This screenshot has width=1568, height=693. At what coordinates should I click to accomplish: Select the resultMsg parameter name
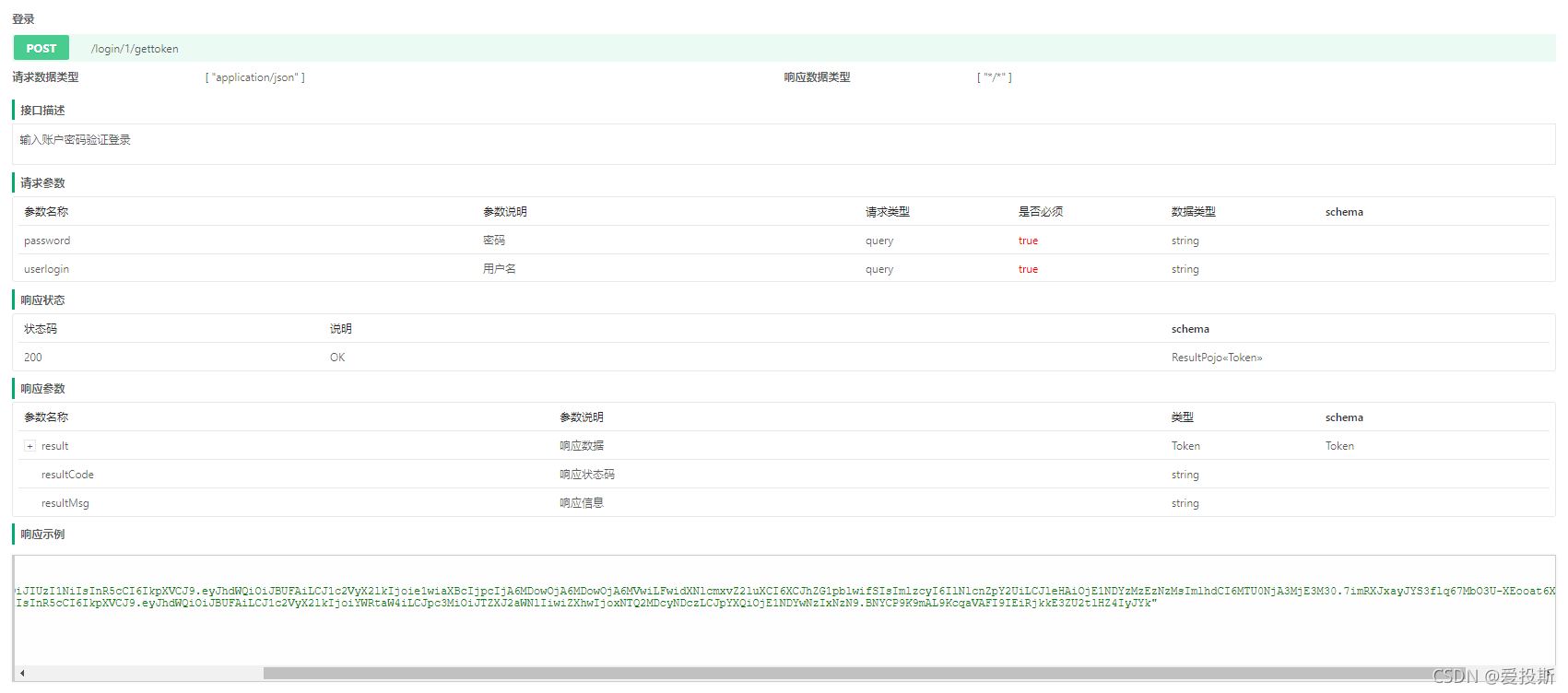(x=65, y=503)
